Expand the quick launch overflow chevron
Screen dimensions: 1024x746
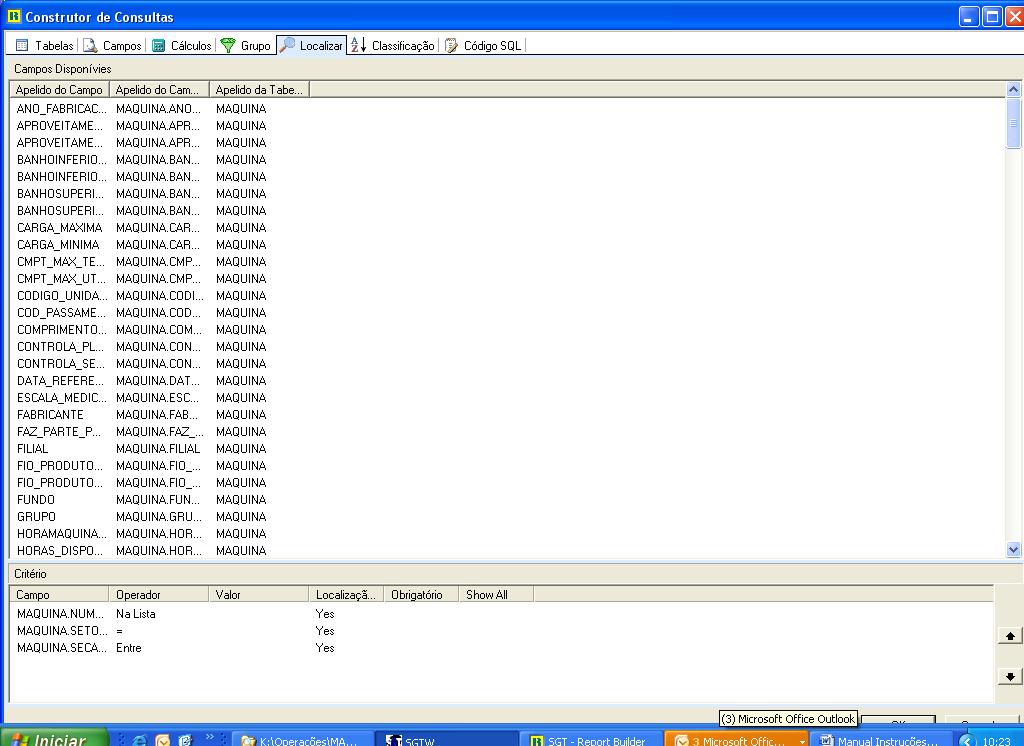[x=211, y=737]
